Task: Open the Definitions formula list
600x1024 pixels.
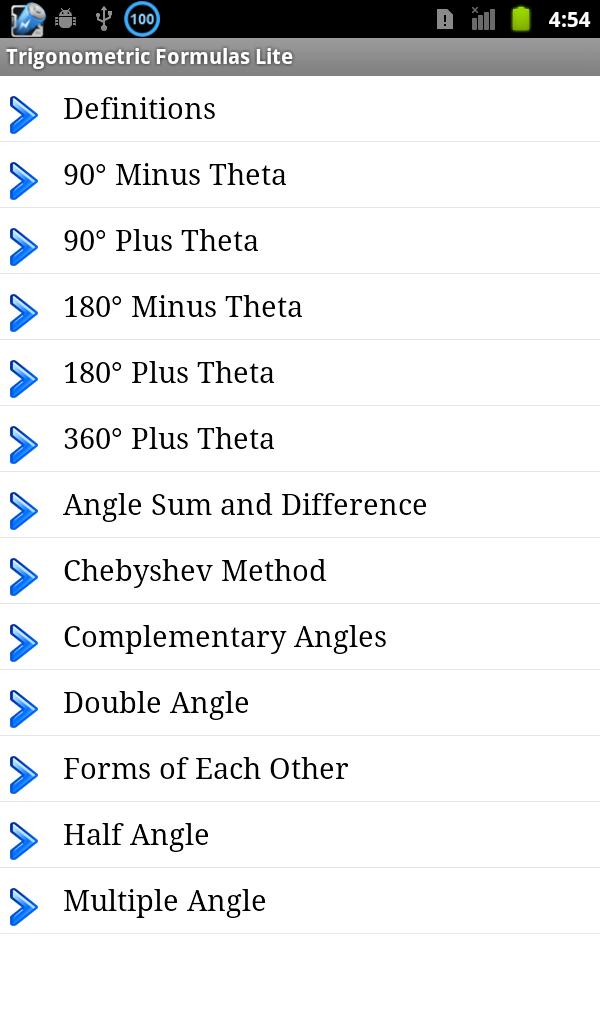Action: coord(140,109)
